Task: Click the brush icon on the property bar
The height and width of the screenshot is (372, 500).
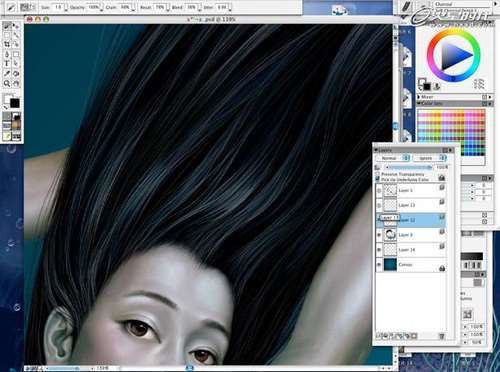Action: 11,7
